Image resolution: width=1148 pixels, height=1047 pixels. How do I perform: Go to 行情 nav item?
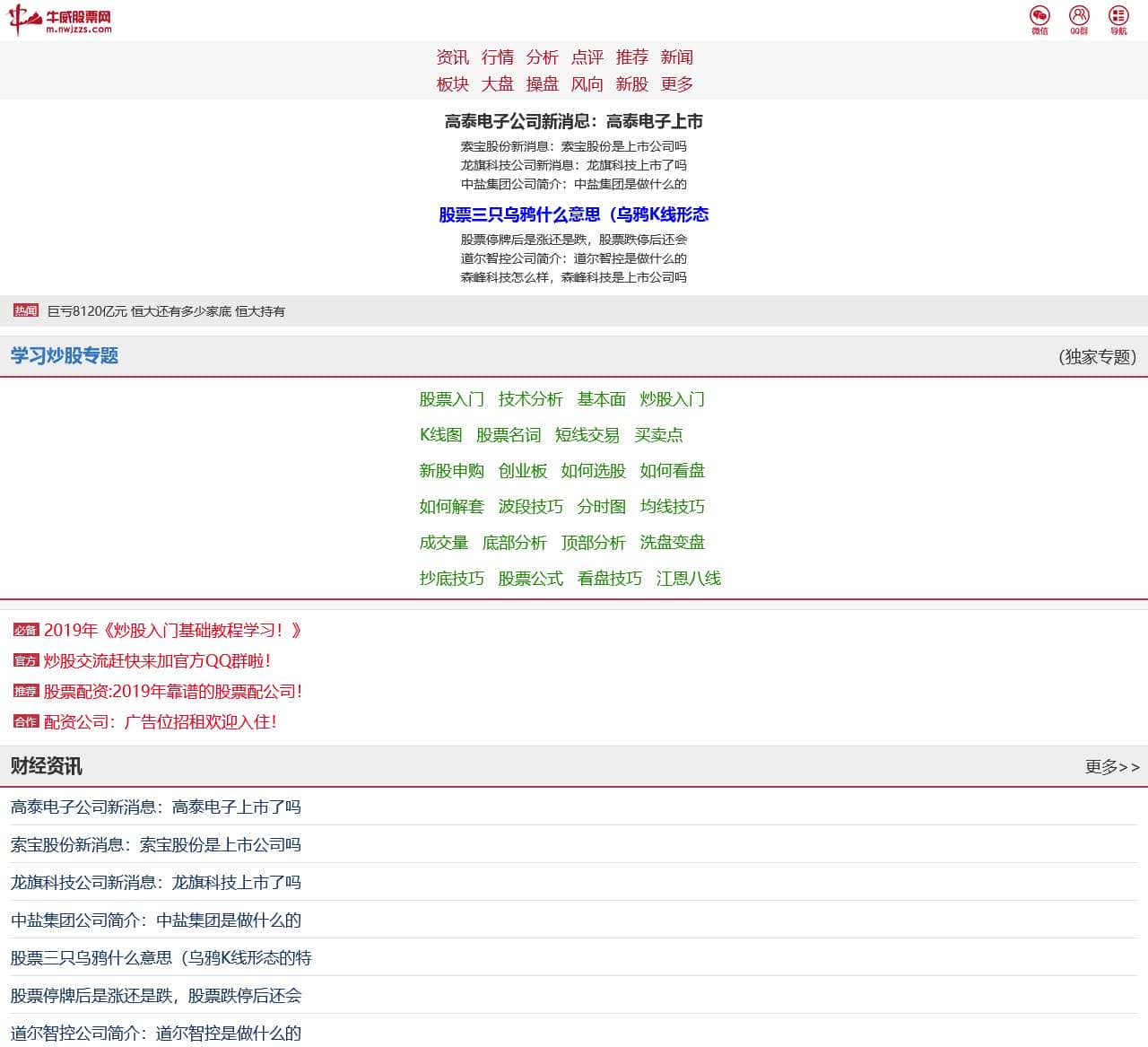point(498,57)
